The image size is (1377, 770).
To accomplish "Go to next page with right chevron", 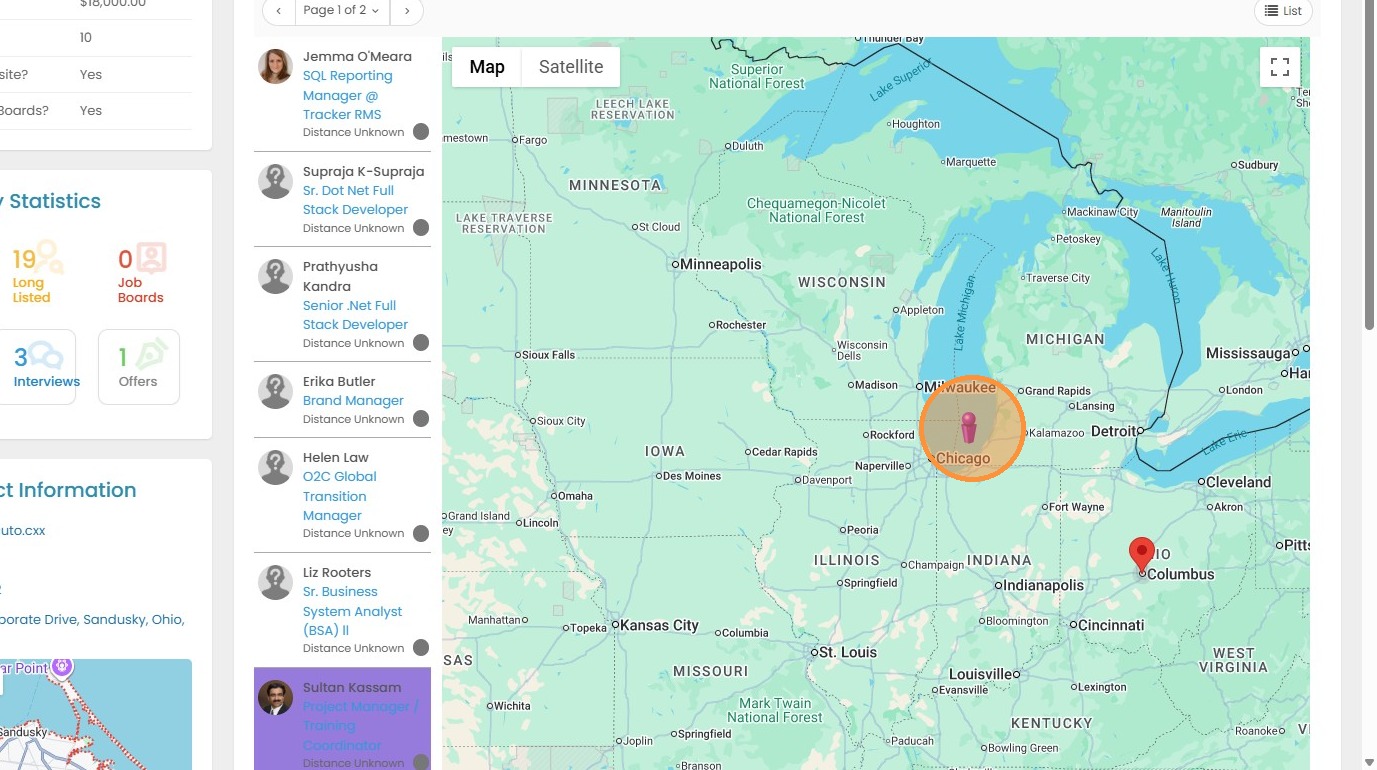I will click(x=406, y=10).
